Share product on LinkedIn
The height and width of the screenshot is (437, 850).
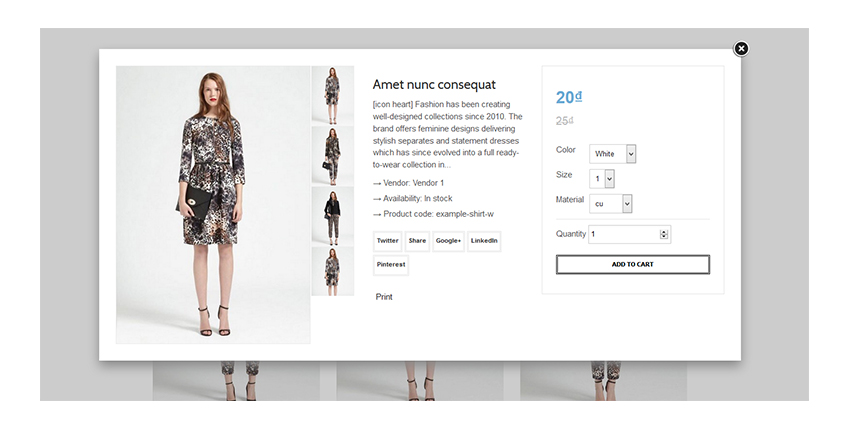(484, 241)
